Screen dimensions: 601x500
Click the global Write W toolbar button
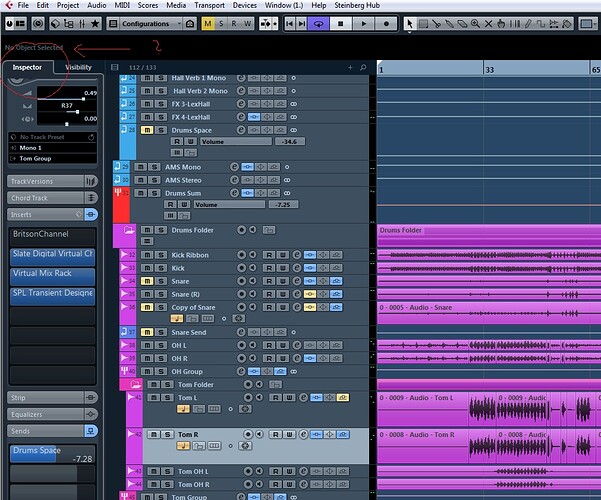pyautogui.click(x=248, y=24)
